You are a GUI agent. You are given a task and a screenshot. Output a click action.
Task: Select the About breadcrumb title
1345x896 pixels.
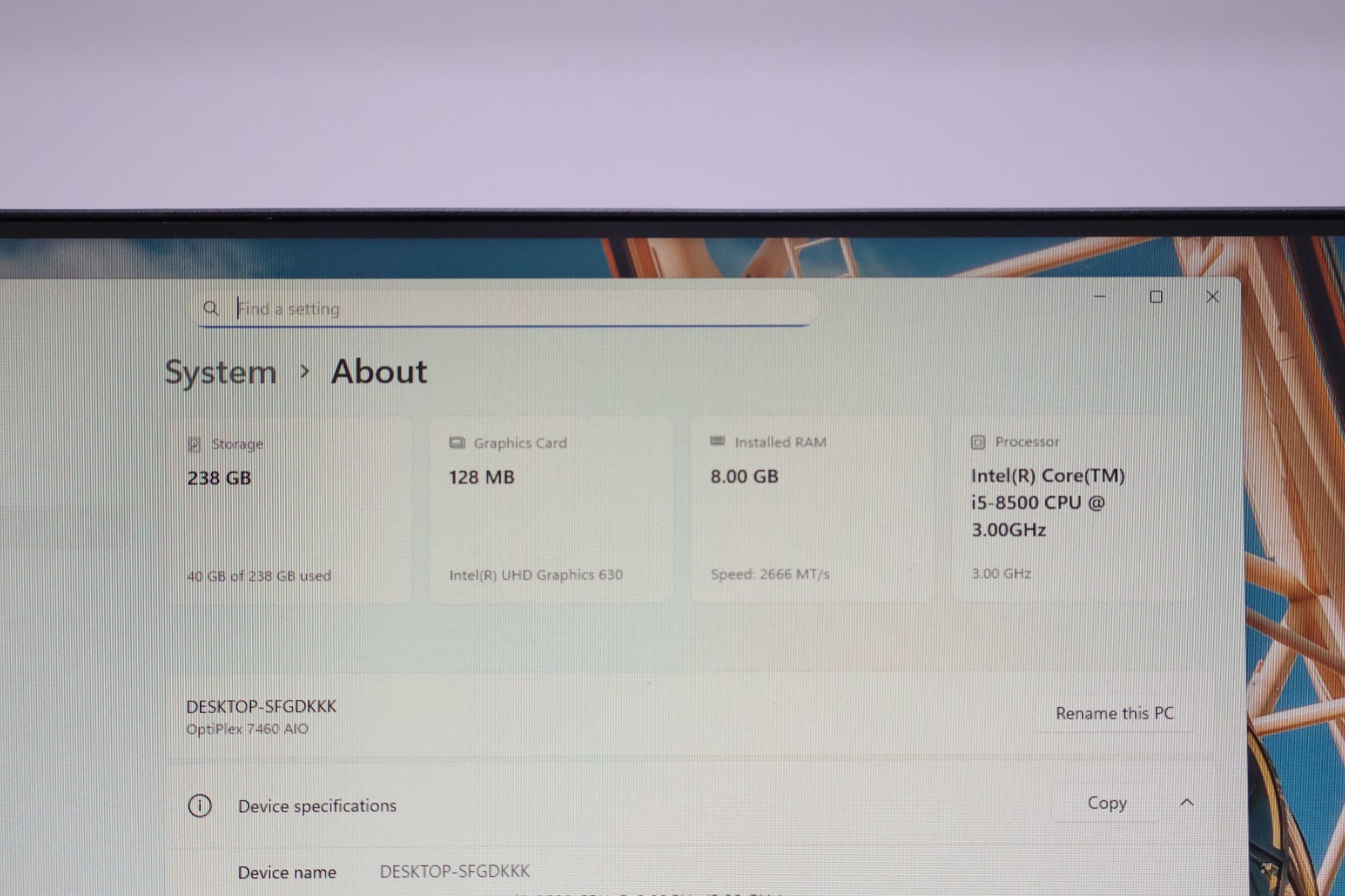[x=379, y=372]
